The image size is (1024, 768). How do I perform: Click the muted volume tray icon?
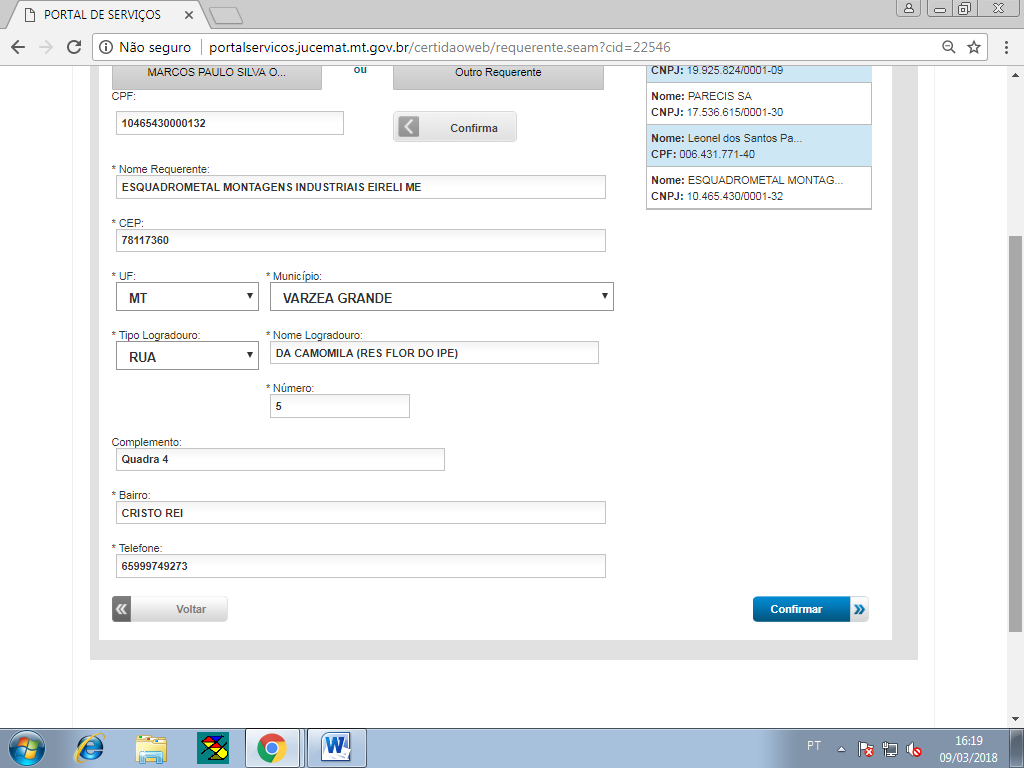click(914, 749)
